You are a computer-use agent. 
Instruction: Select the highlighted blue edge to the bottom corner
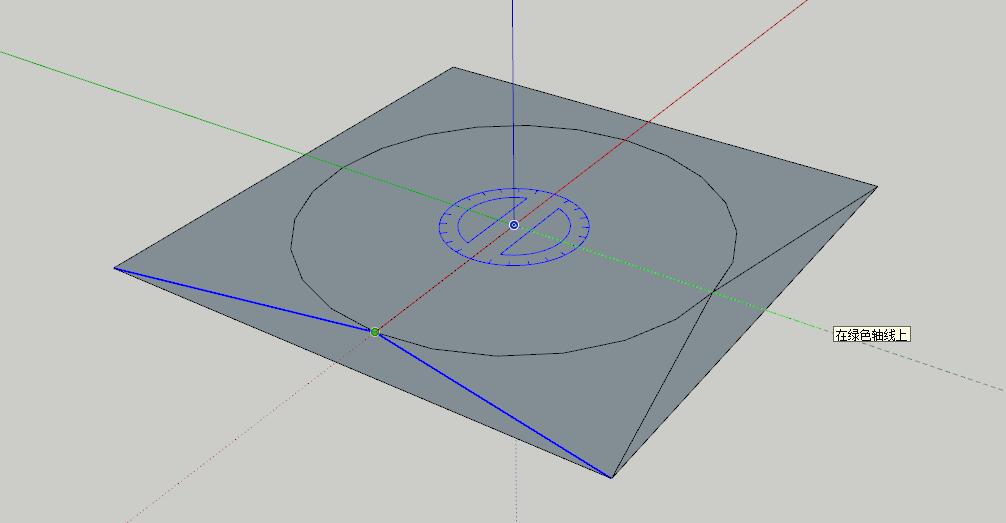493,404
